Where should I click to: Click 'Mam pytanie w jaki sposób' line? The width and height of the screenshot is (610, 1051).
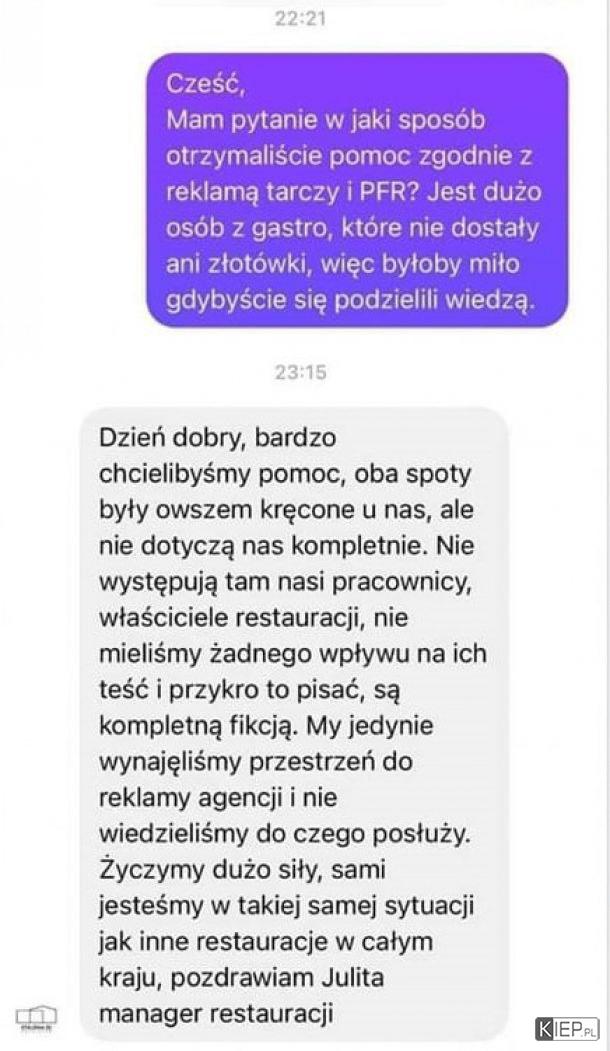point(325,121)
